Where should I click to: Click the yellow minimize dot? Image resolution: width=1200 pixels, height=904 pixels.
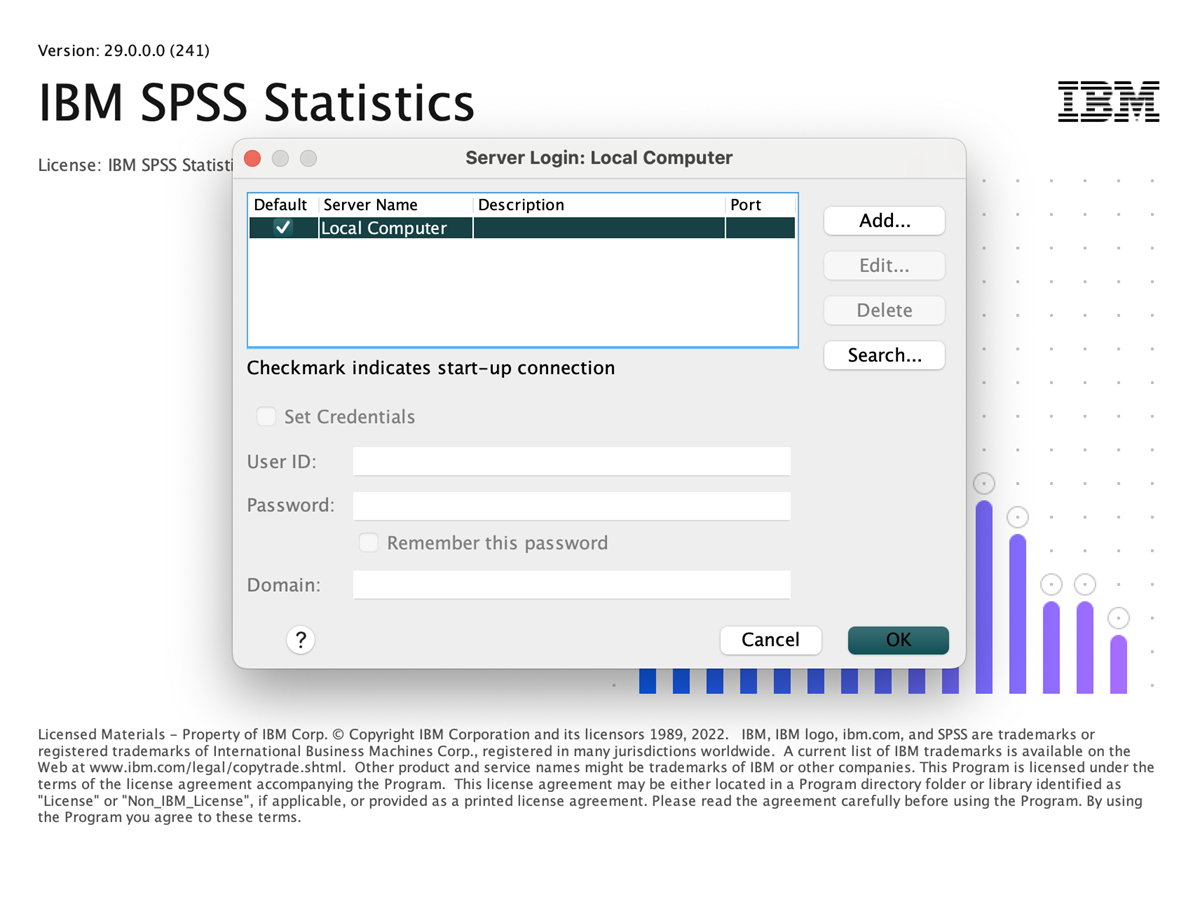click(x=280, y=158)
